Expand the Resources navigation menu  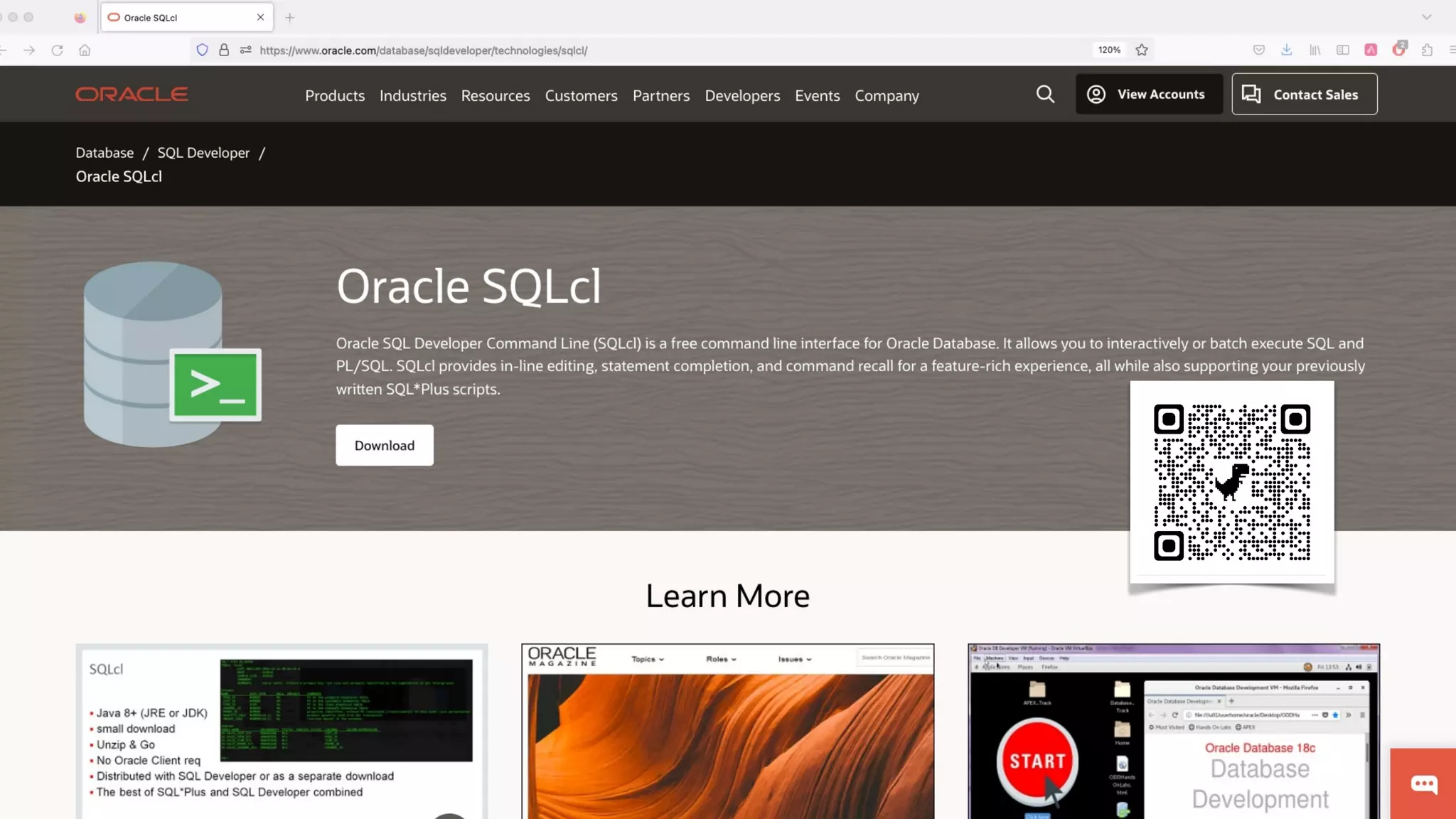point(495,95)
